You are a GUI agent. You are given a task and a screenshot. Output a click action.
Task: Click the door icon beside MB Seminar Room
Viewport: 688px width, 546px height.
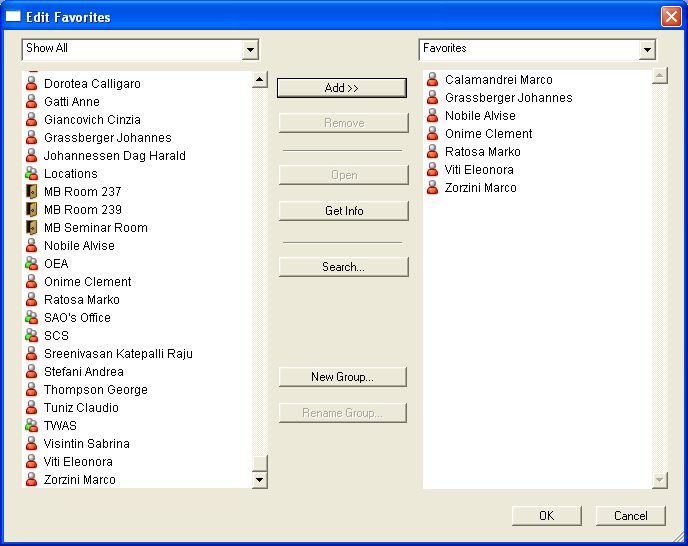(32, 227)
